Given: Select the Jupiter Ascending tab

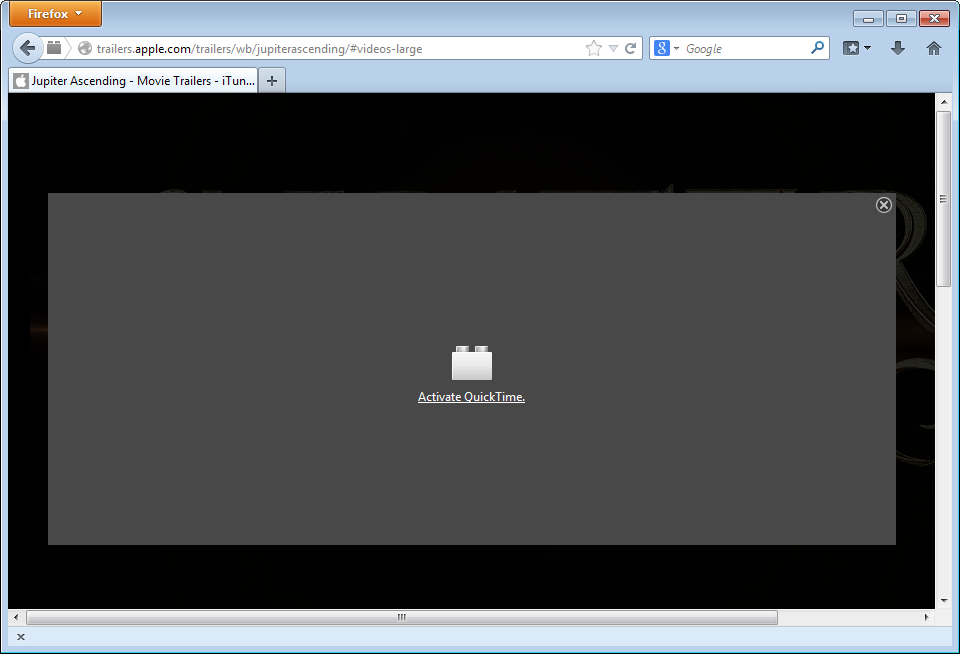Looking at the screenshot, I should coord(133,81).
